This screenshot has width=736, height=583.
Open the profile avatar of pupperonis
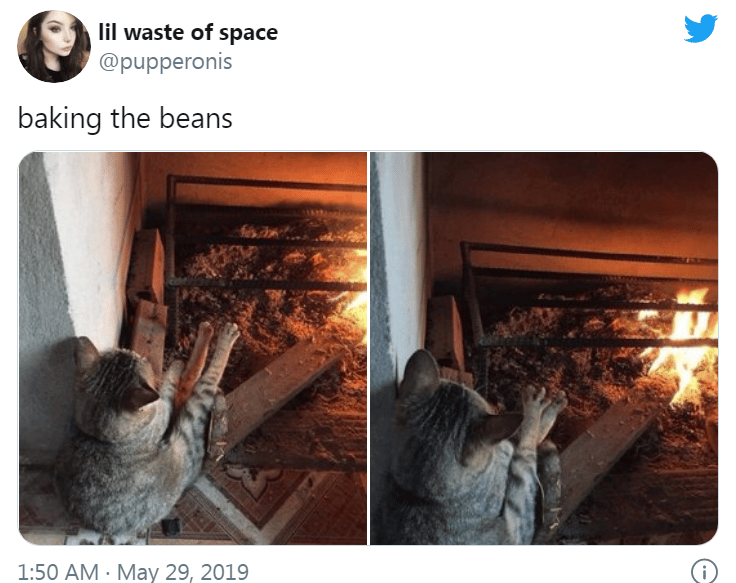point(54,46)
